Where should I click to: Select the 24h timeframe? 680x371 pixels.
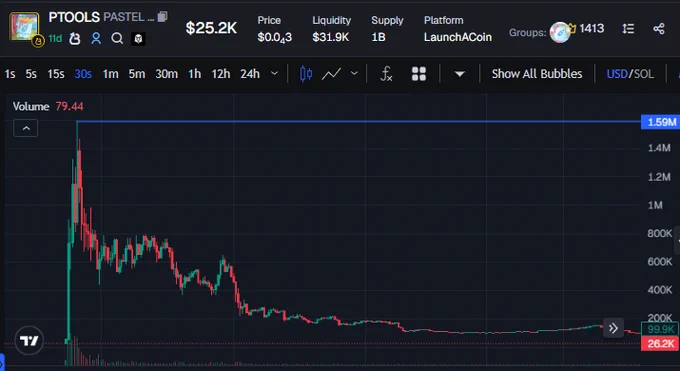click(250, 74)
